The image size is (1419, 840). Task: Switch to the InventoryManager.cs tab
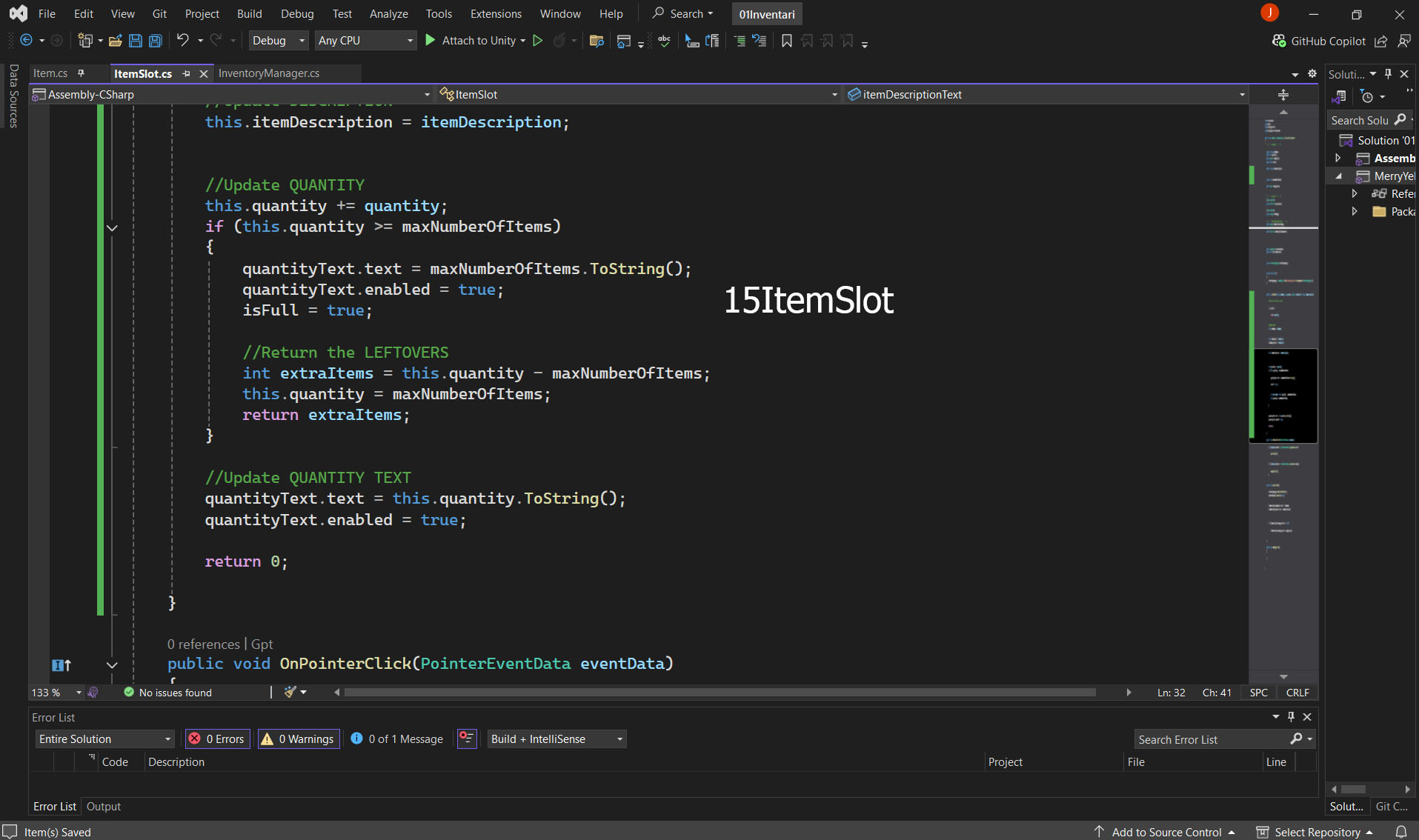(x=269, y=73)
